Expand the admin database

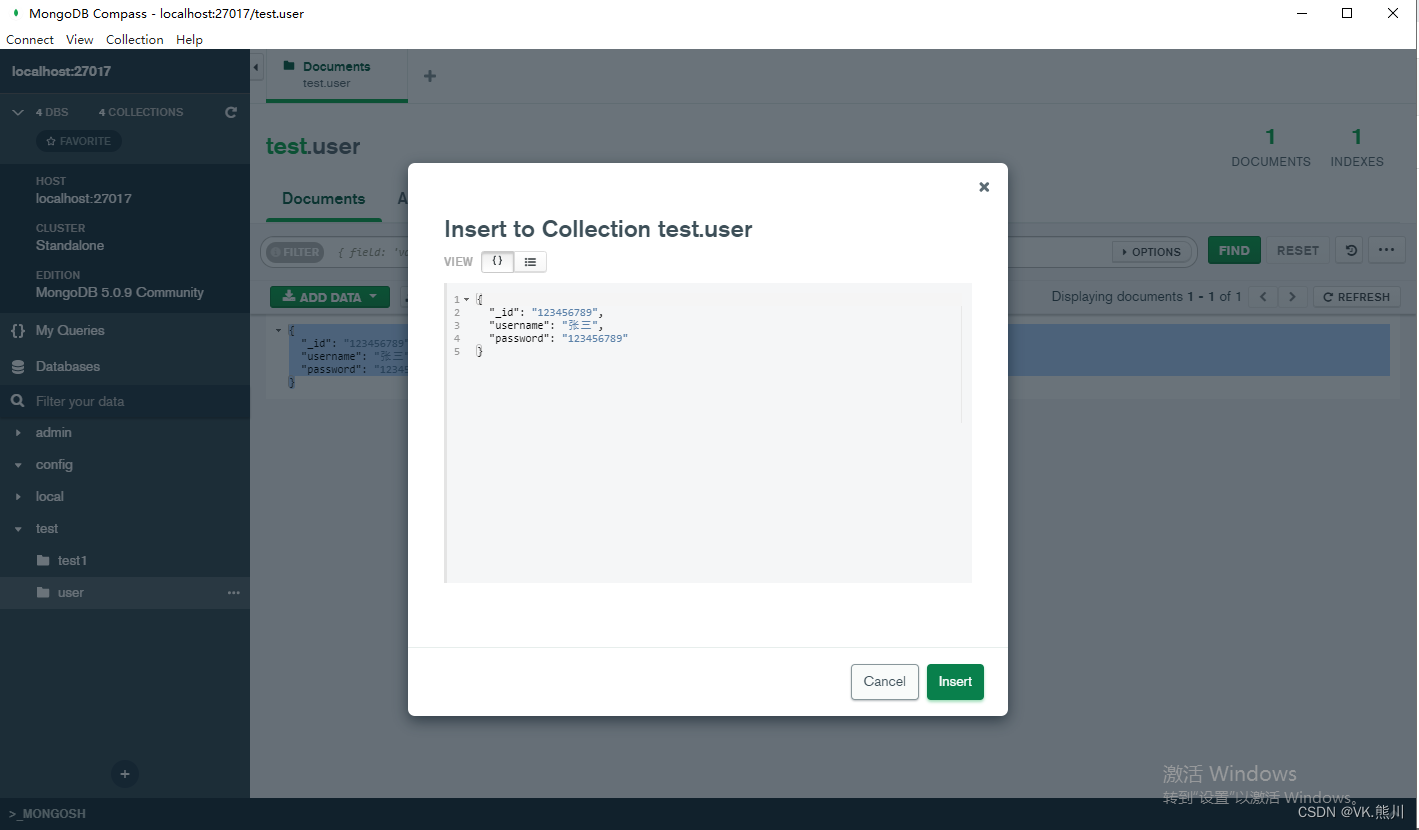18,433
